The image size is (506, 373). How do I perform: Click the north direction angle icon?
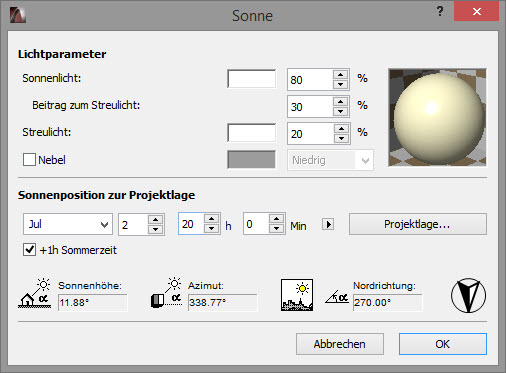coord(337,297)
